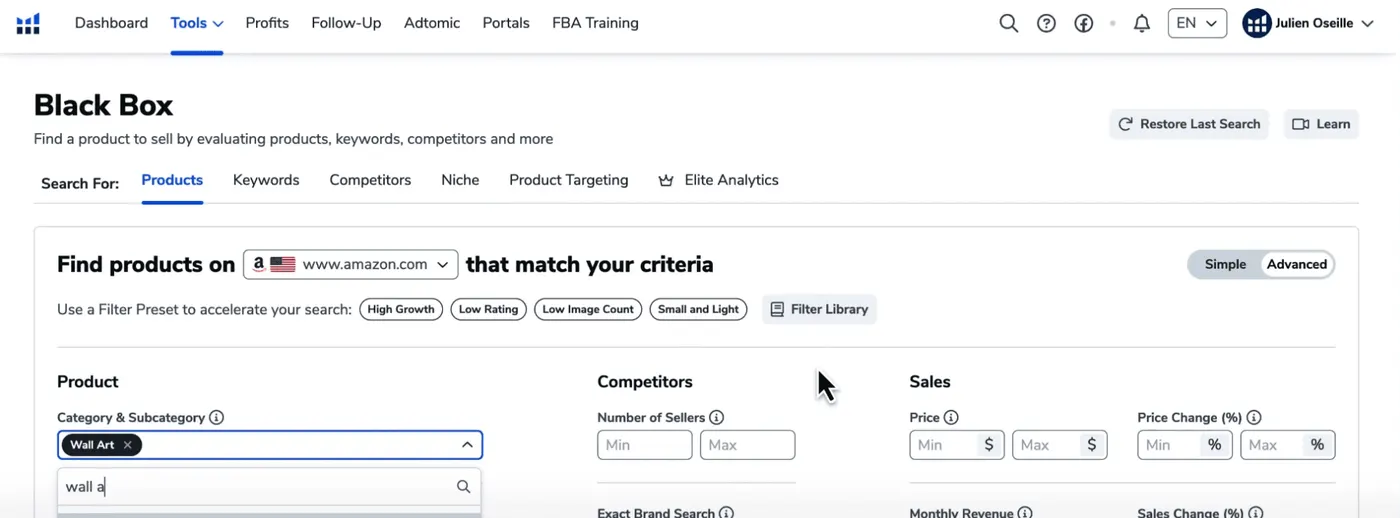Show info icon next to Price
This screenshot has width=1400, height=518.
tap(951, 418)
